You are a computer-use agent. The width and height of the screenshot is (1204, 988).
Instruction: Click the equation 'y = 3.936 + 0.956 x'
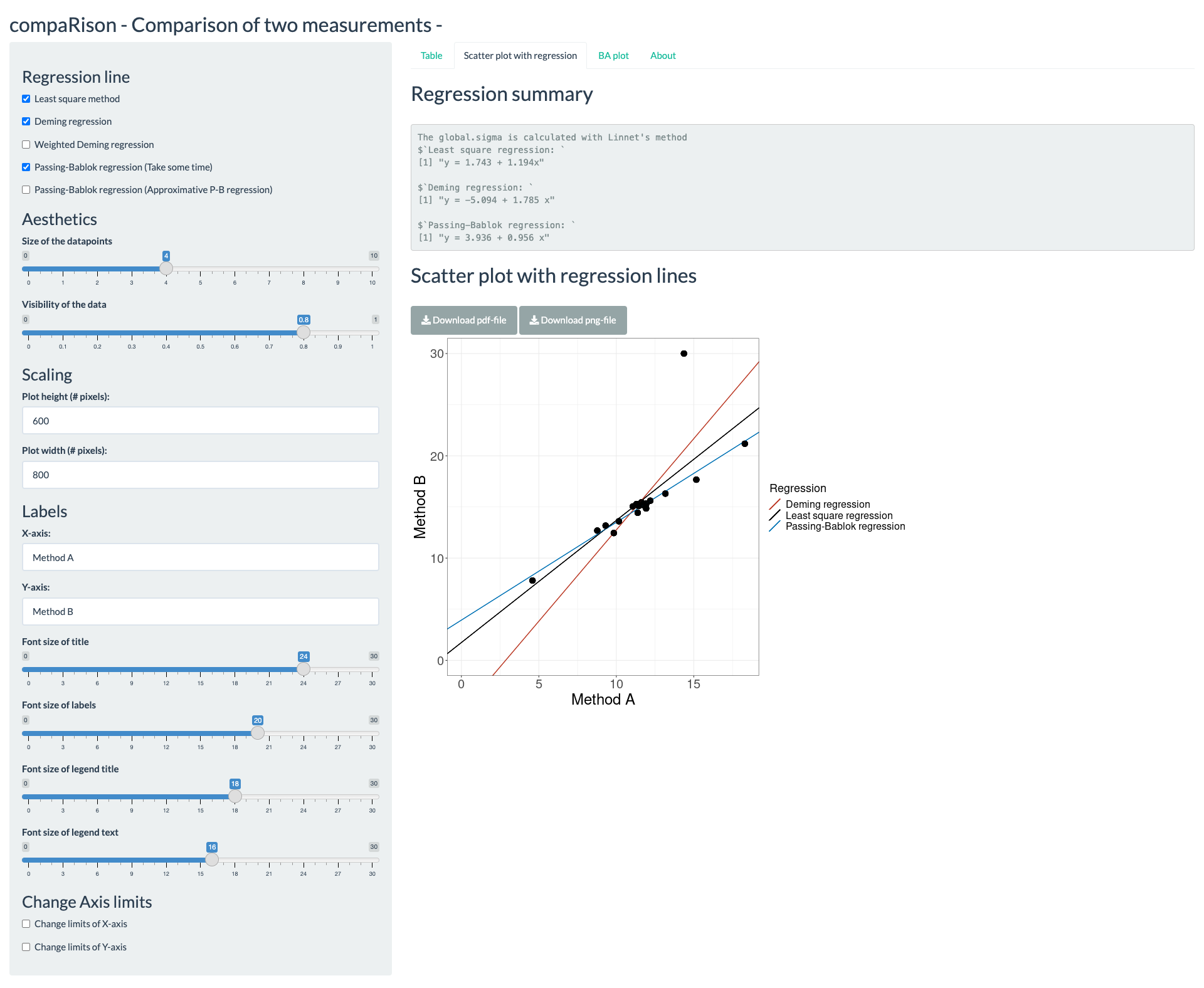[x=494, y=238]
